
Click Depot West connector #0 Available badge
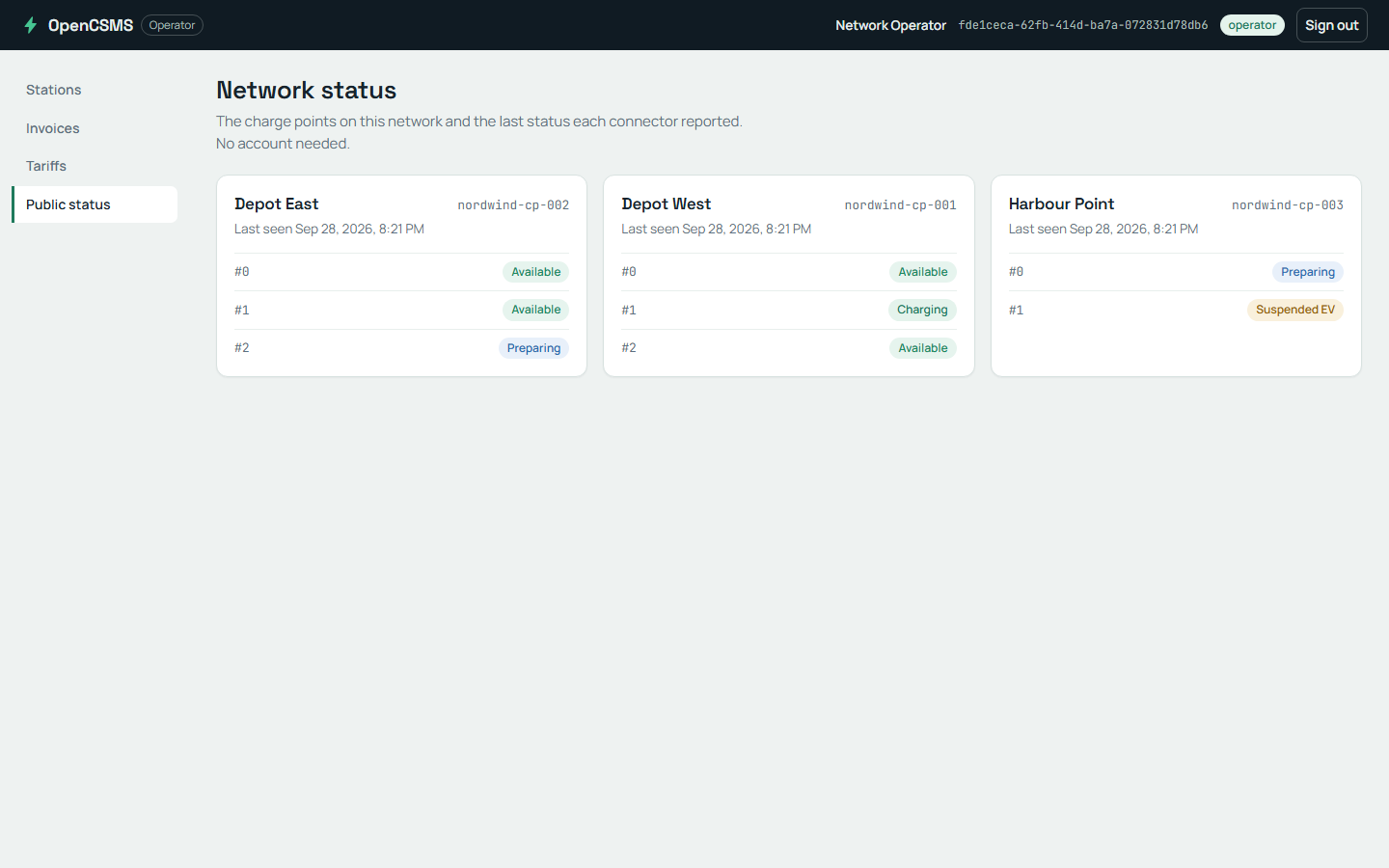[x=923, y=272]
